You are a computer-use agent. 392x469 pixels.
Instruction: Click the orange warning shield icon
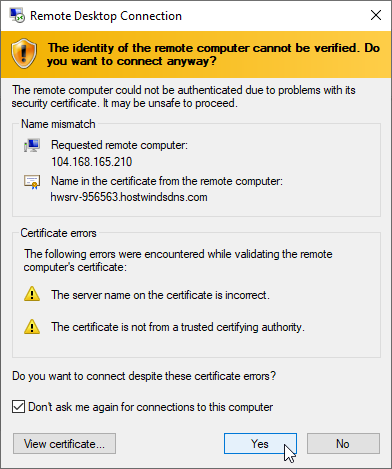[24, 53]
